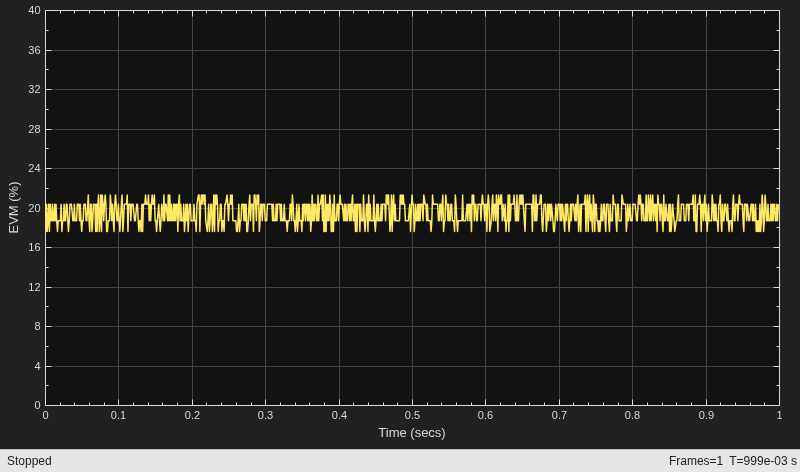Click the y-axis tick label 4
This screenshot has width=800, height=472.
click(x=37, y=366)
